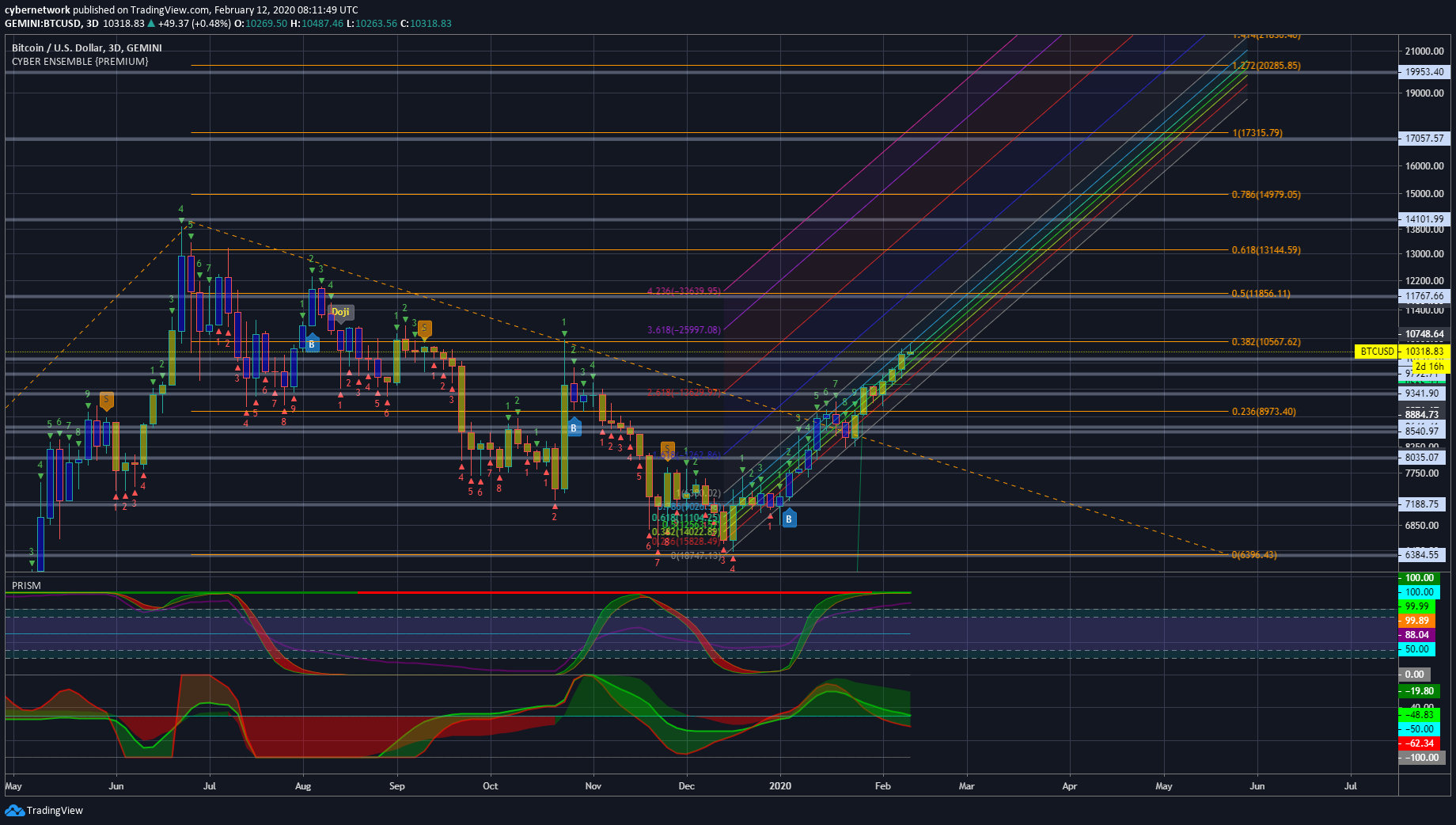Click the 99.99 green PRISM value label
The width and height of the screenshot is (1456, 825).
(1417, 606)
